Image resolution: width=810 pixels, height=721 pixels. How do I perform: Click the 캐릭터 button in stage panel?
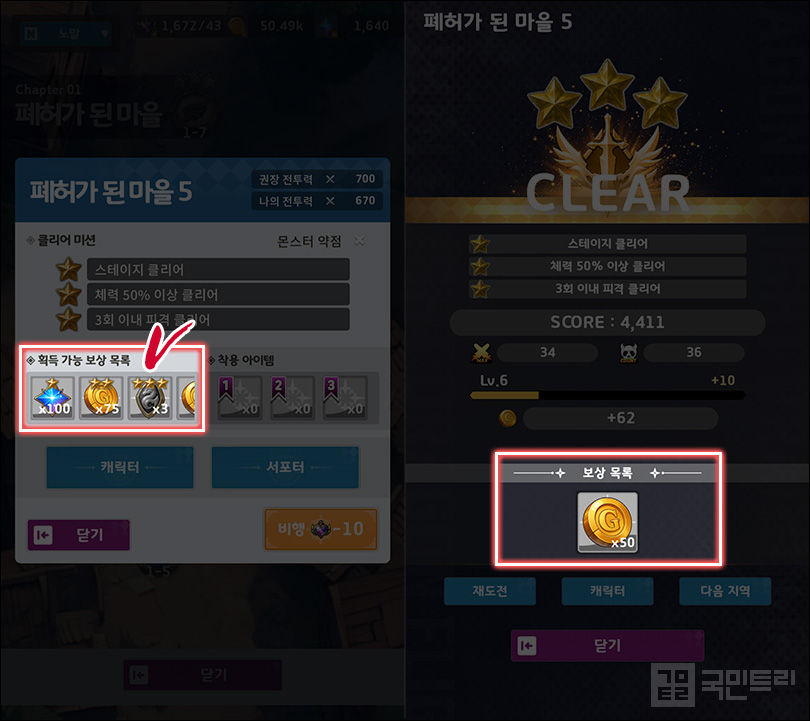120,467
